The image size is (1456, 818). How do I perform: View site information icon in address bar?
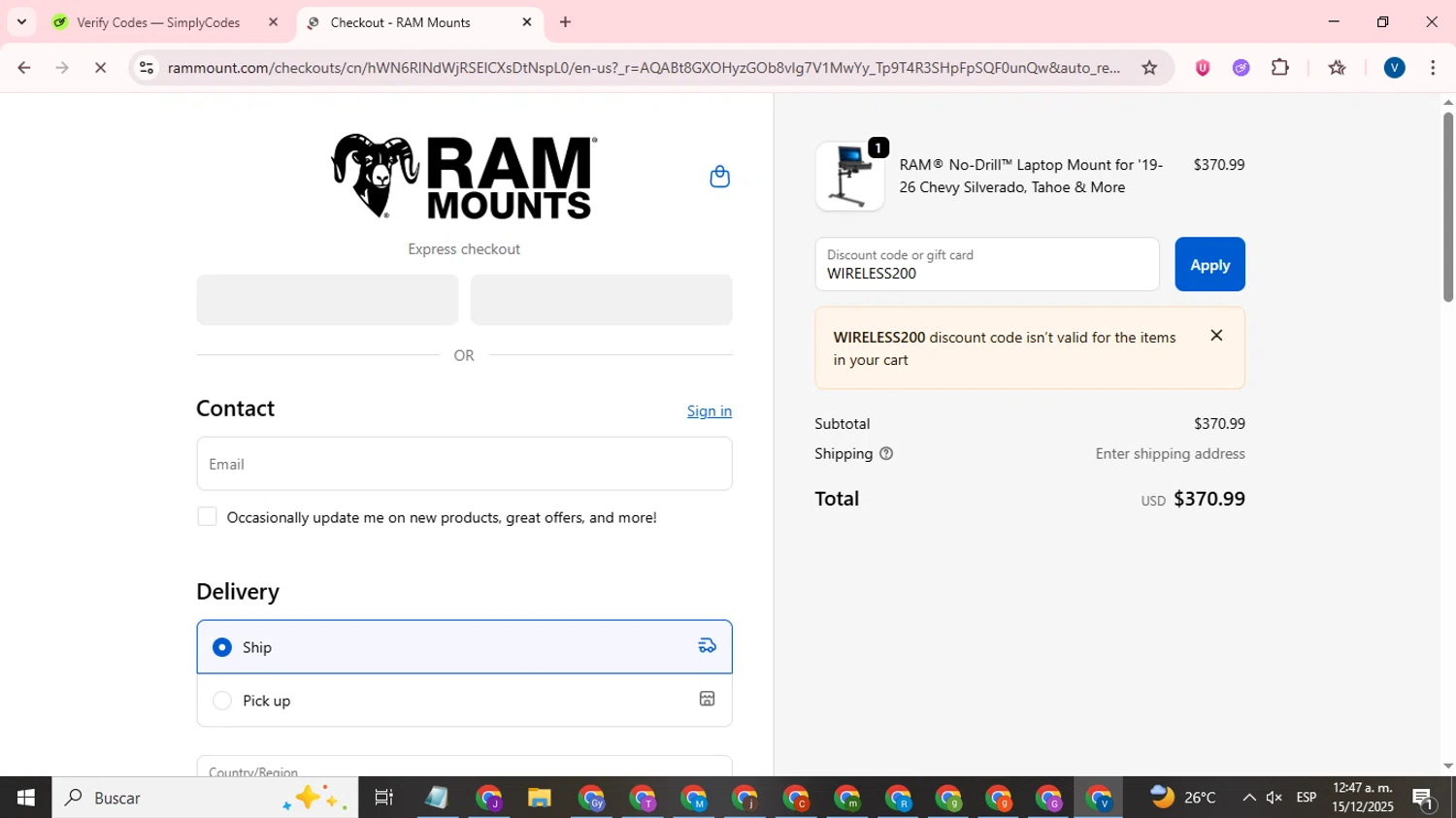click(147, 68)
